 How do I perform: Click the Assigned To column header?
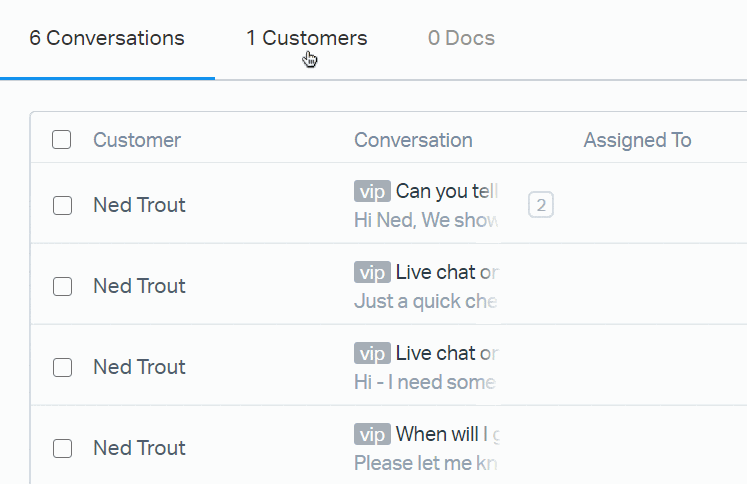[x=637, y=140]
